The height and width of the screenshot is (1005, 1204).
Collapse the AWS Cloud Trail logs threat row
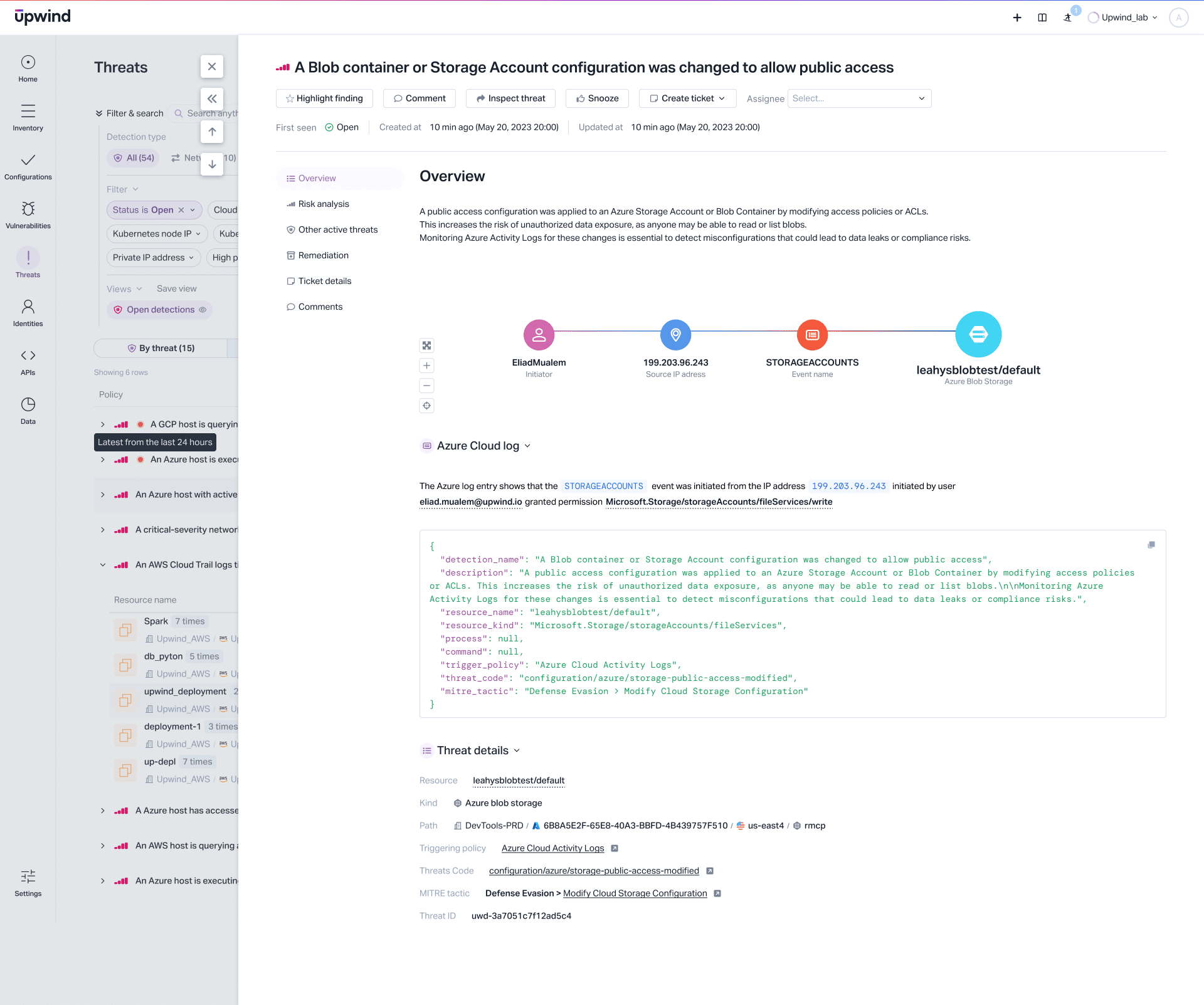(103, 565)
